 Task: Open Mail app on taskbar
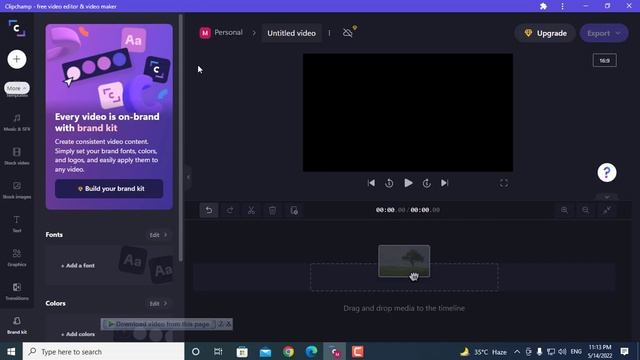(x=265, y=351)
